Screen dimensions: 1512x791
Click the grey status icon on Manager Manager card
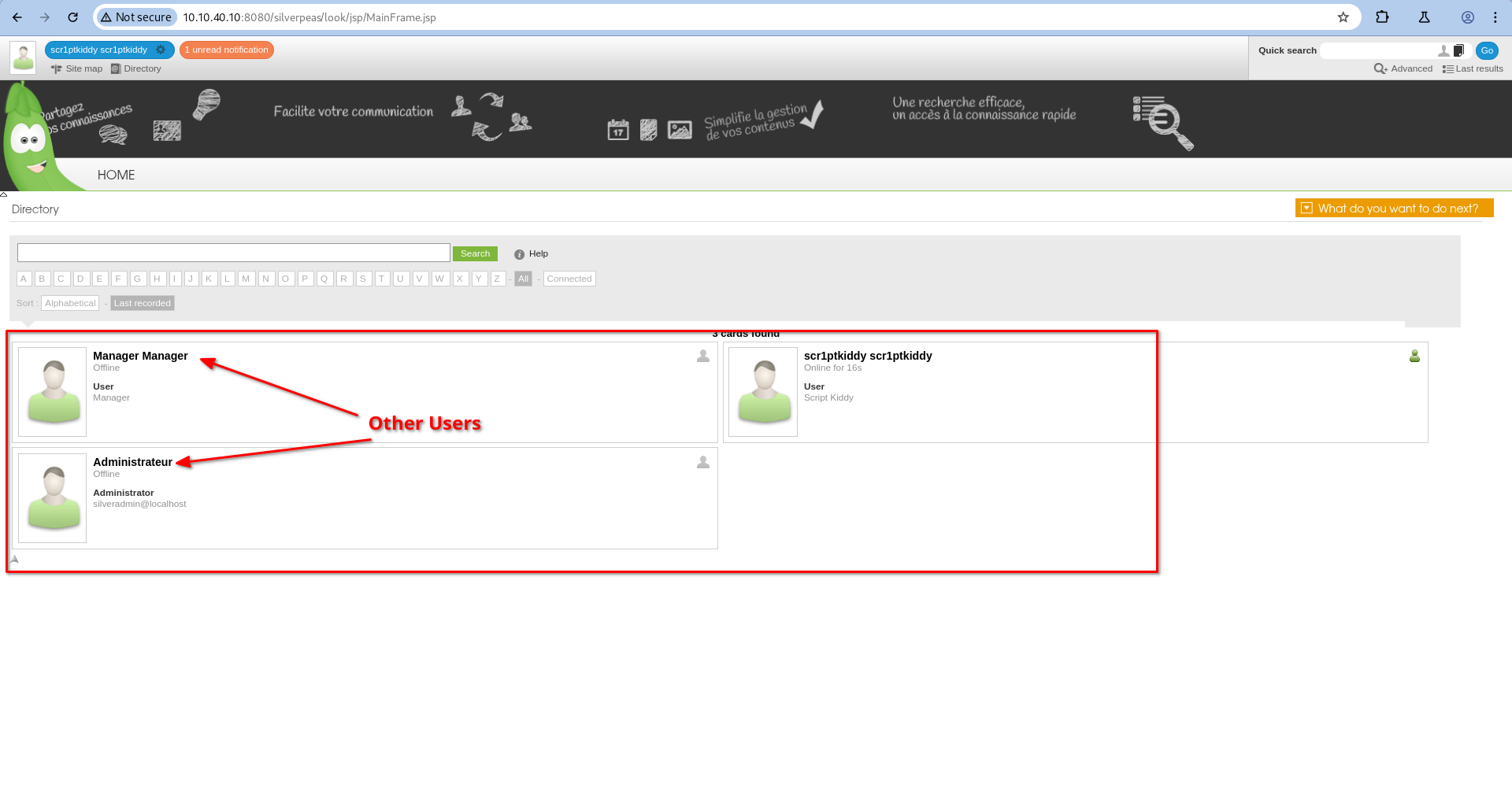tap(703, 357)
